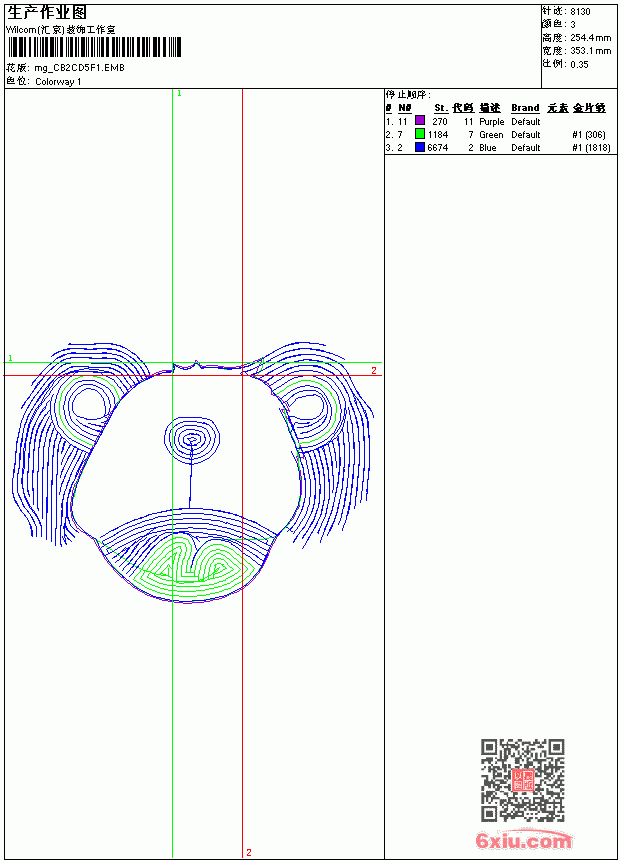Click the red marker 2 at the bottom guide
Image resolution: width=620 pixels, height=860 pixels.
point(249,852)
